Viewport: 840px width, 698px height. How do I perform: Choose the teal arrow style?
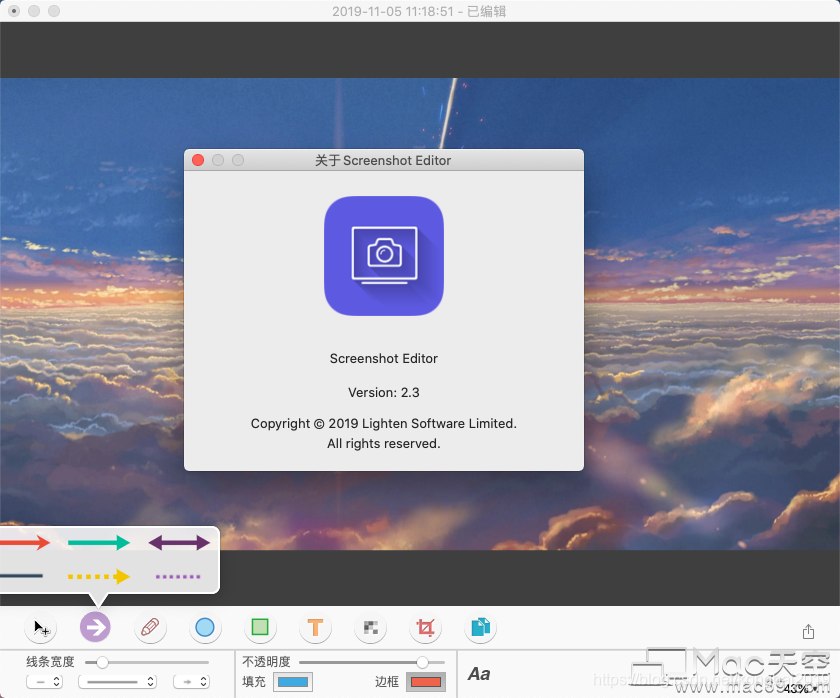click(99, 543)
